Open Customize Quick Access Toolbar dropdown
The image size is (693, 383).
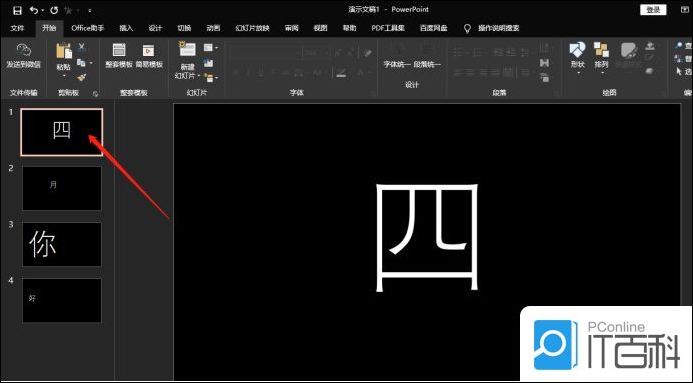(x=90, y=10)
